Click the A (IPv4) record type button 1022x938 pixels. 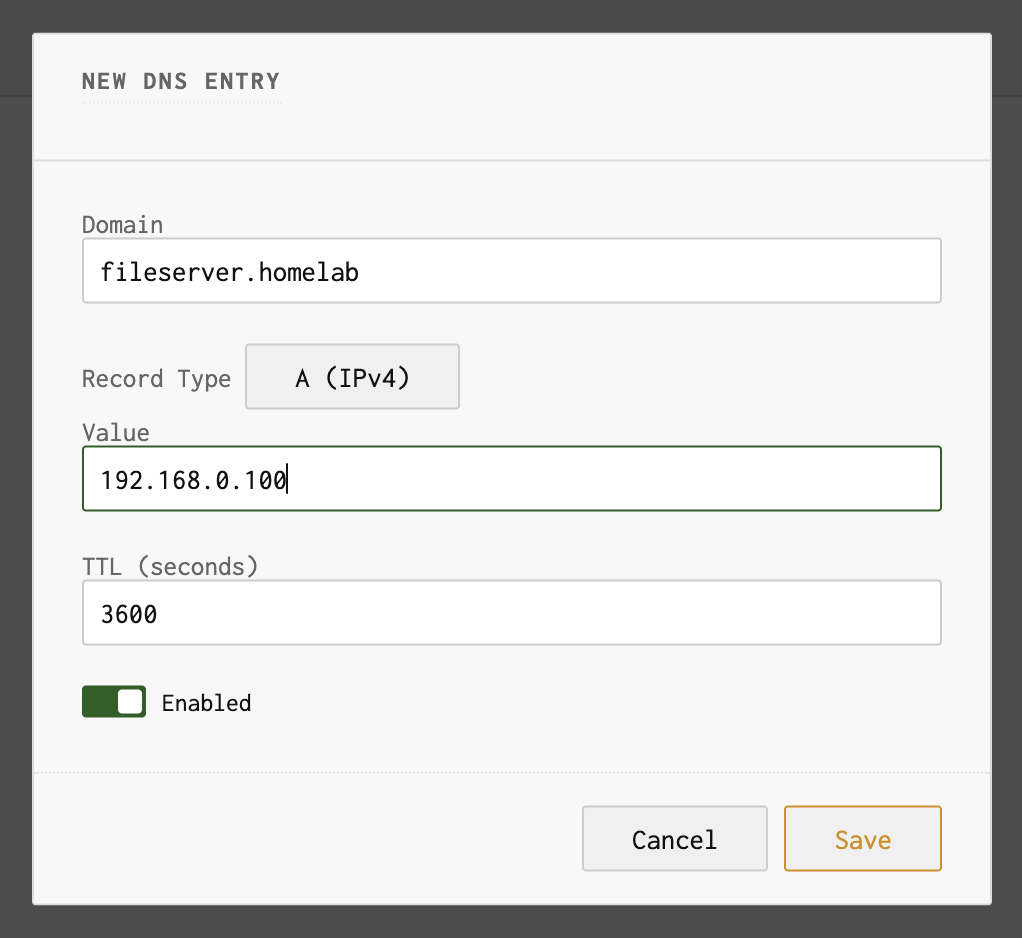(352, 377)
